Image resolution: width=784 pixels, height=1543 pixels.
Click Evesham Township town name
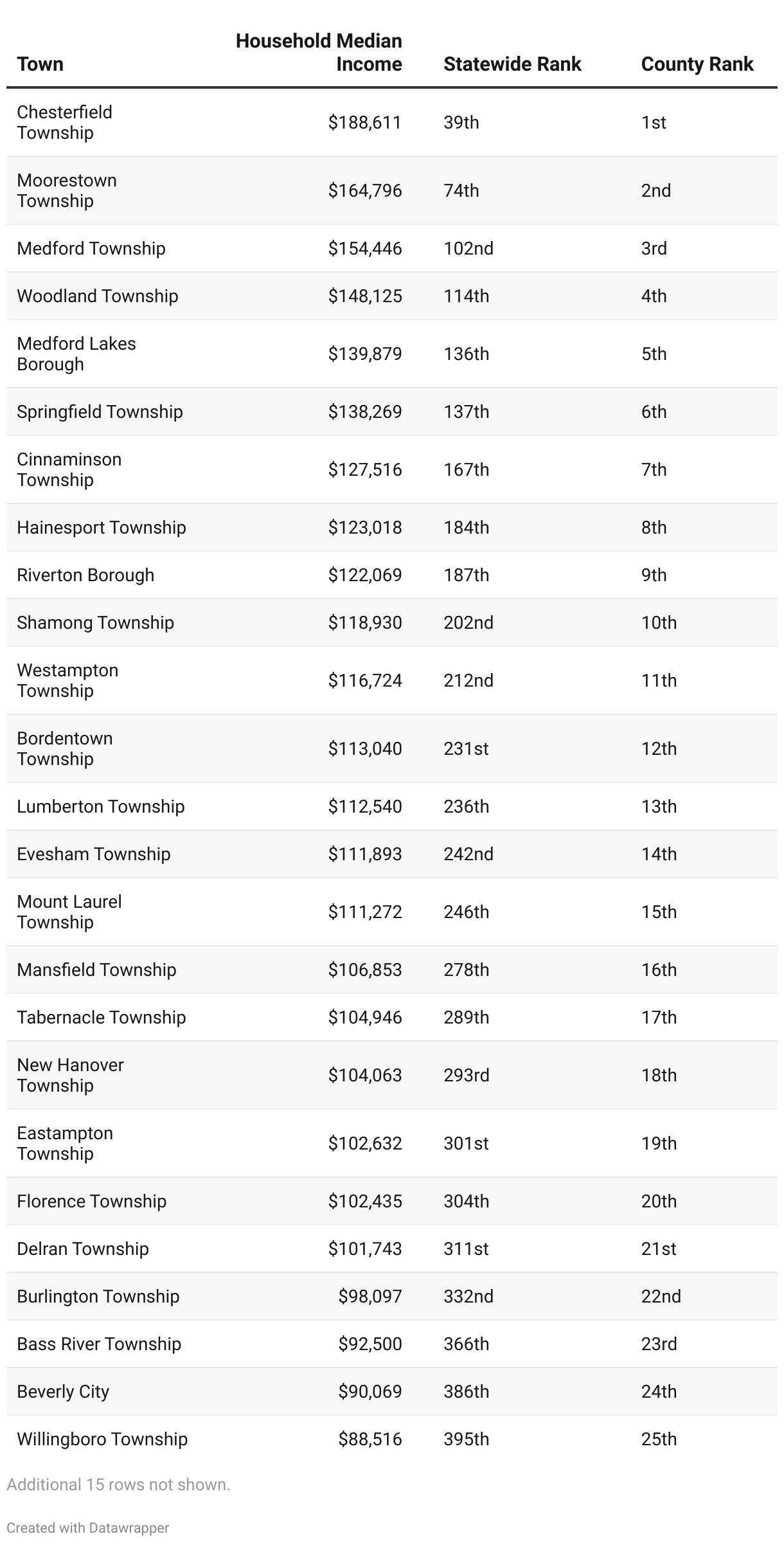[94, 854]
